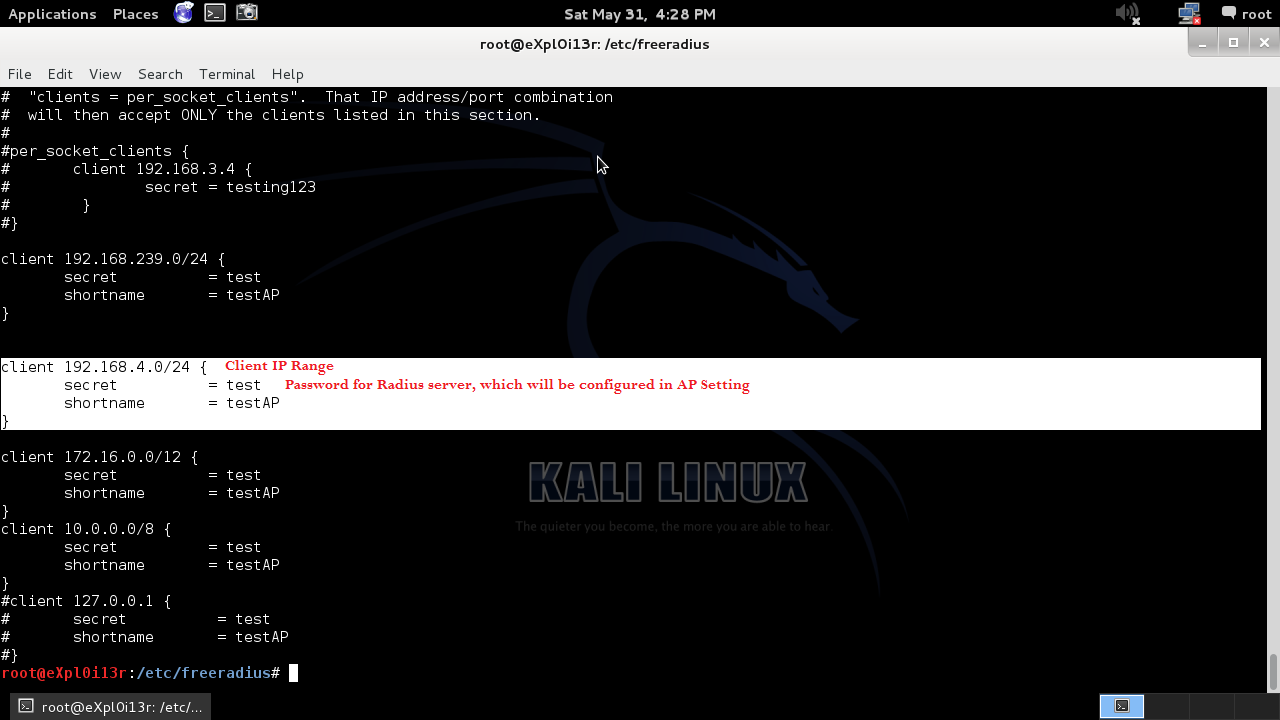Unmute sound via the volume icon
This screenshot has height=720, width=1280.
(x=1127, y=13)
